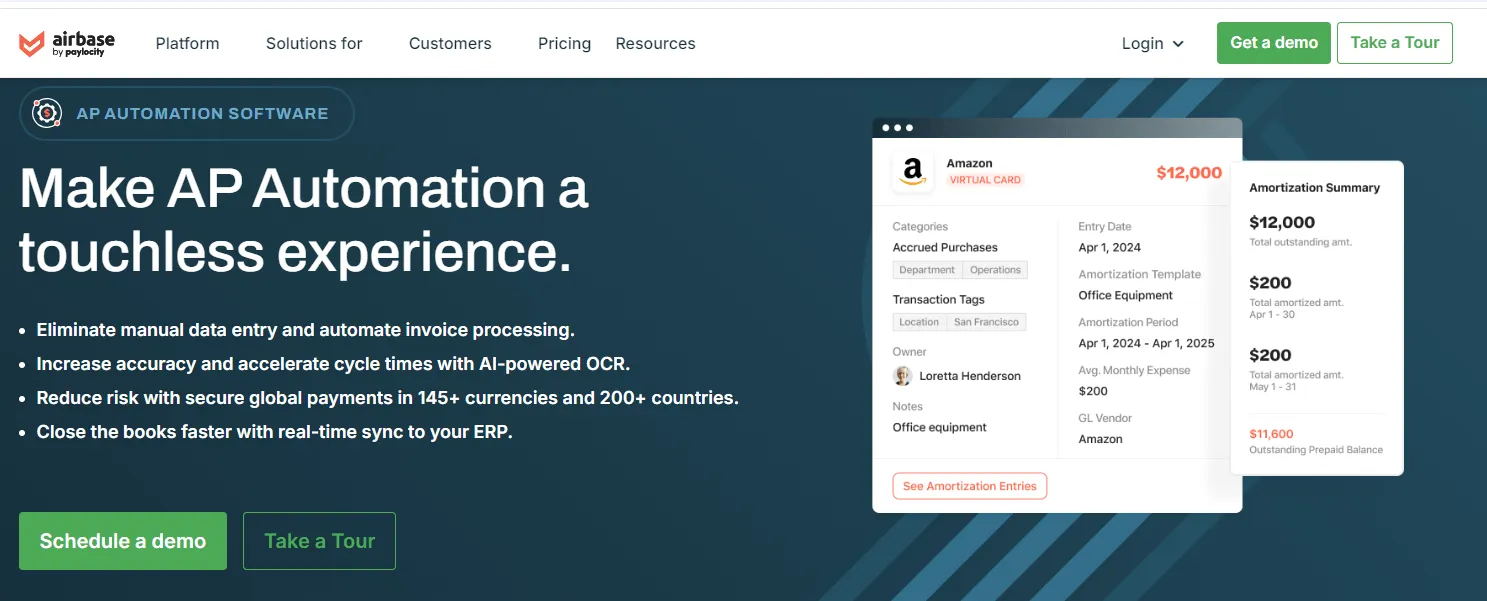Click the Location tag

(x=919, y=322)
